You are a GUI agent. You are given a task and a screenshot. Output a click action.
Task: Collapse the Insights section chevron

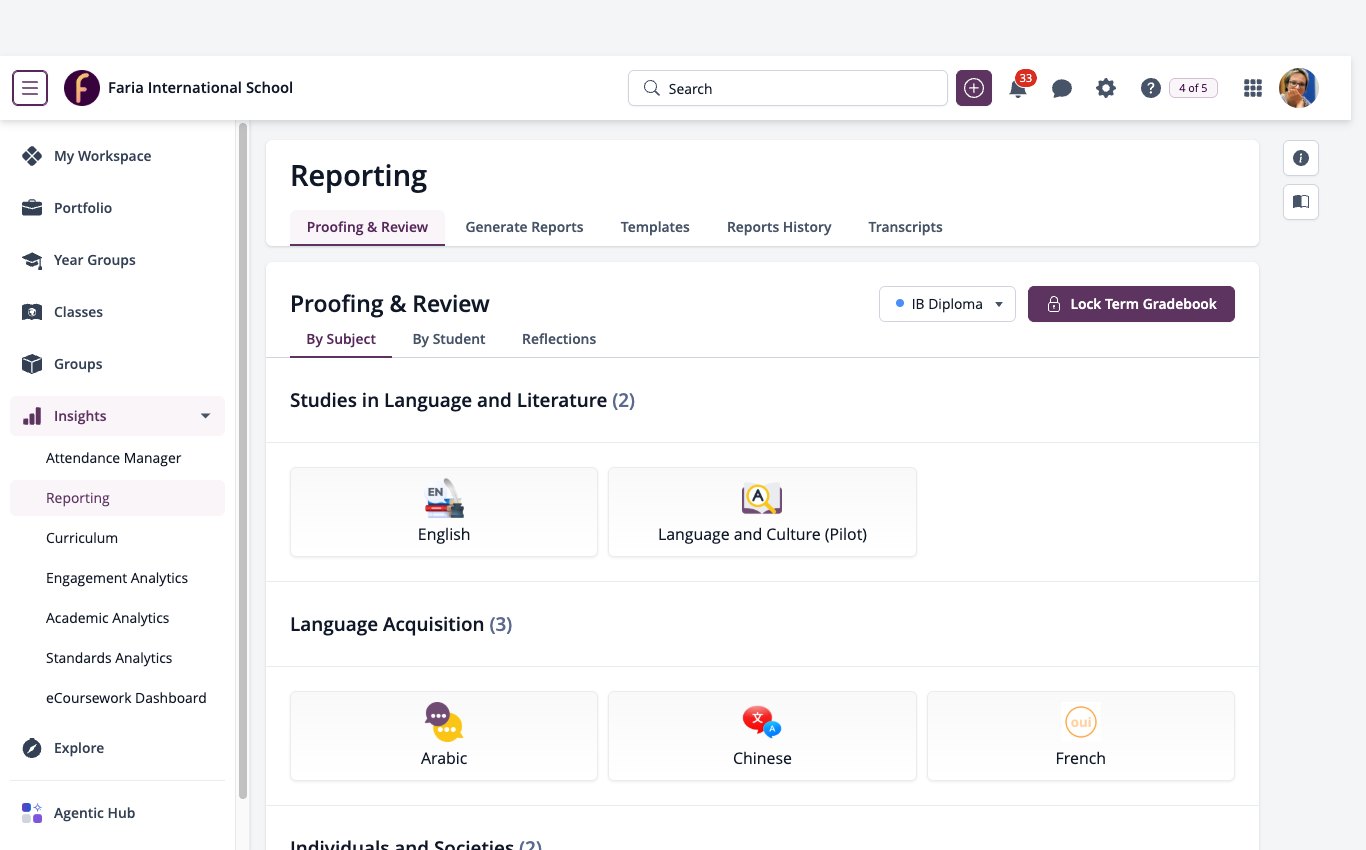tap(206, 416)
